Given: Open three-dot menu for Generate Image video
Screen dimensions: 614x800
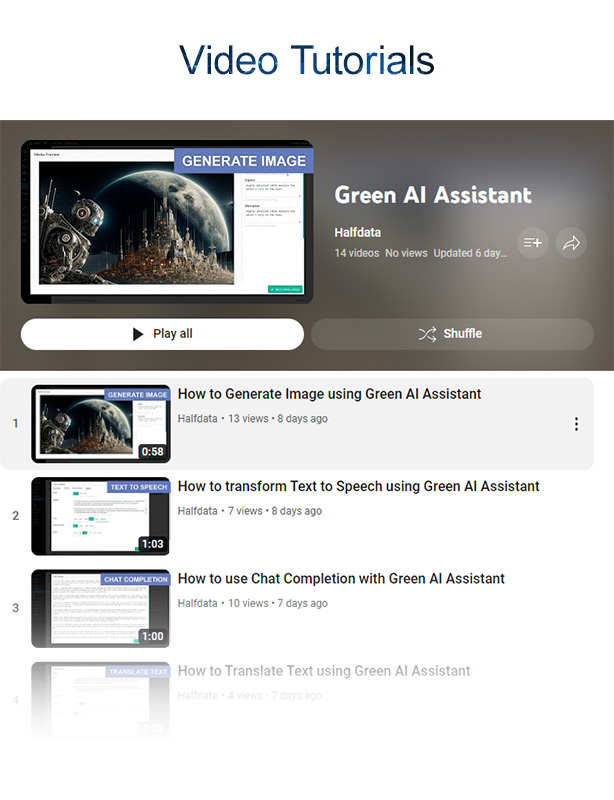Looking at the screenshot, I should [576, 424].
